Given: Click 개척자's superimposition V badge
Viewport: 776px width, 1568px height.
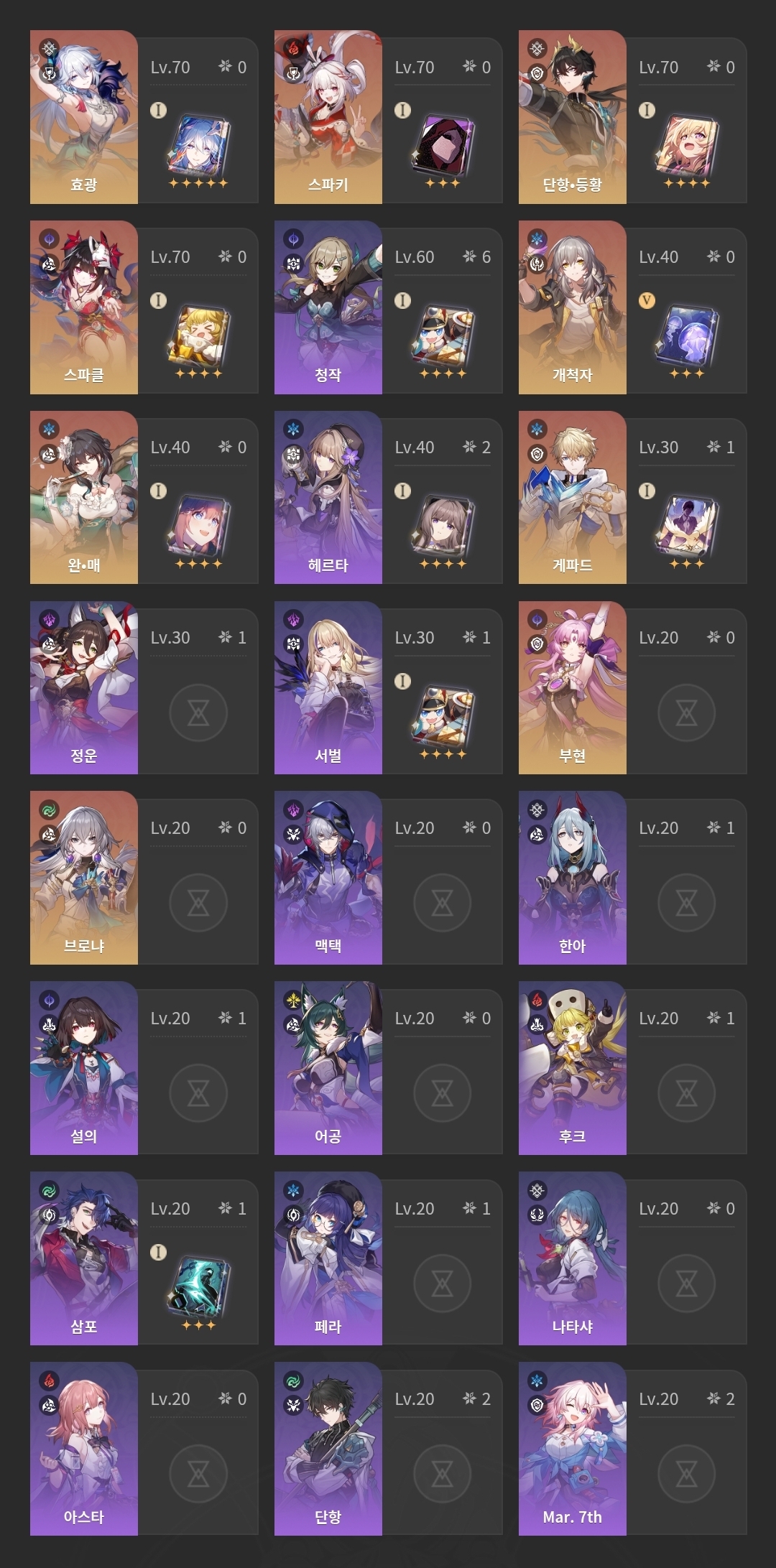Looking at the screenshot, I should 647,300.
